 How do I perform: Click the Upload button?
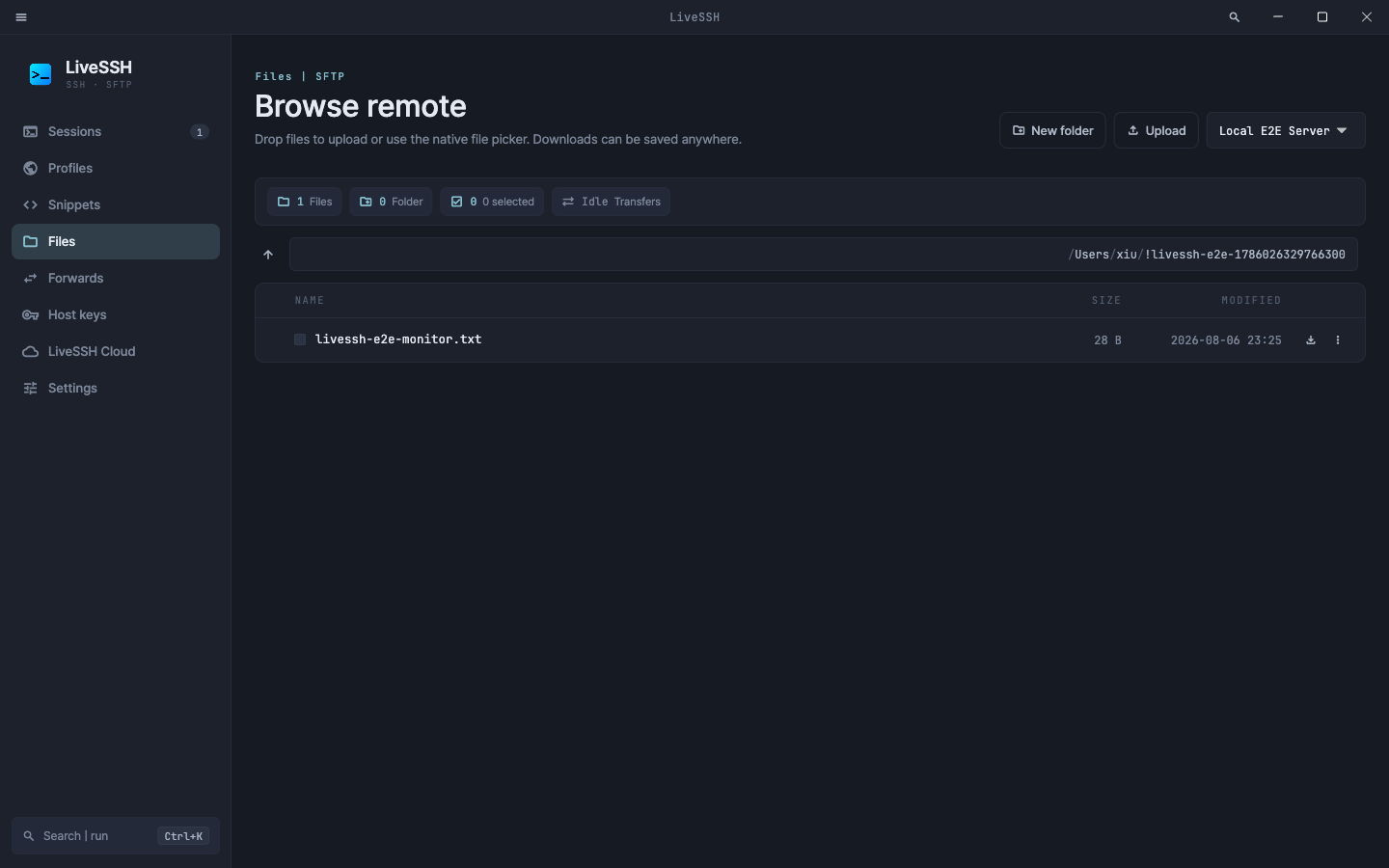coord(1157,130)
